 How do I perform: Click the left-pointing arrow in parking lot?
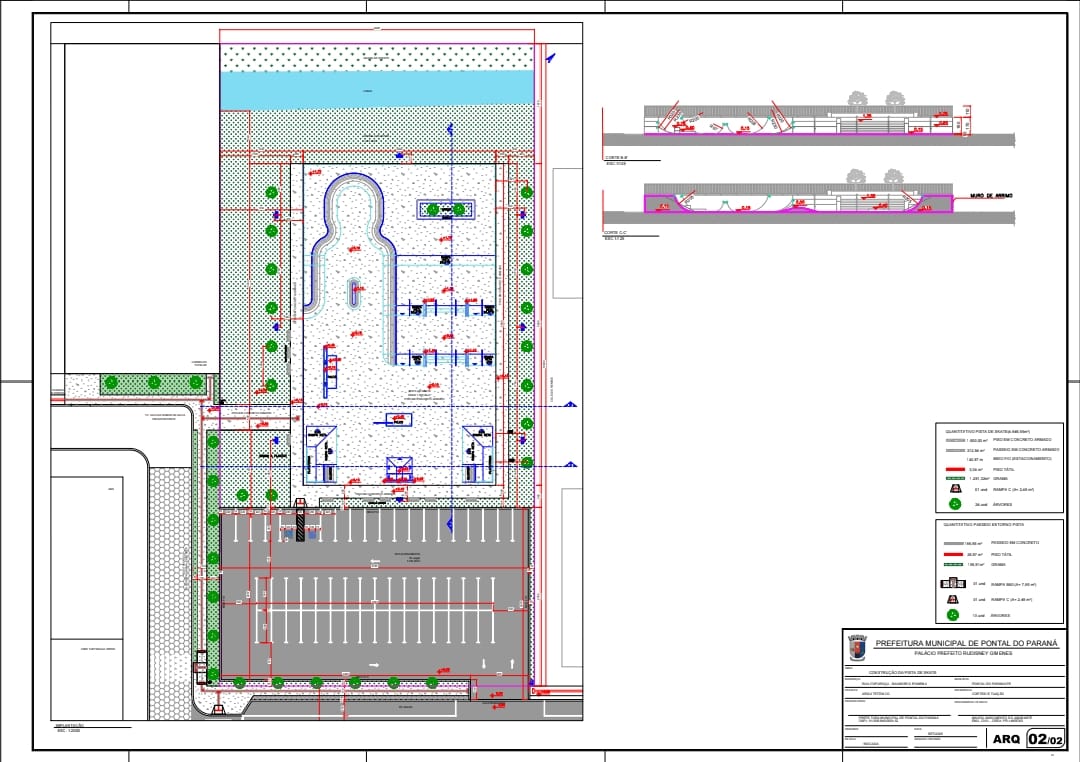coord(372,562)
